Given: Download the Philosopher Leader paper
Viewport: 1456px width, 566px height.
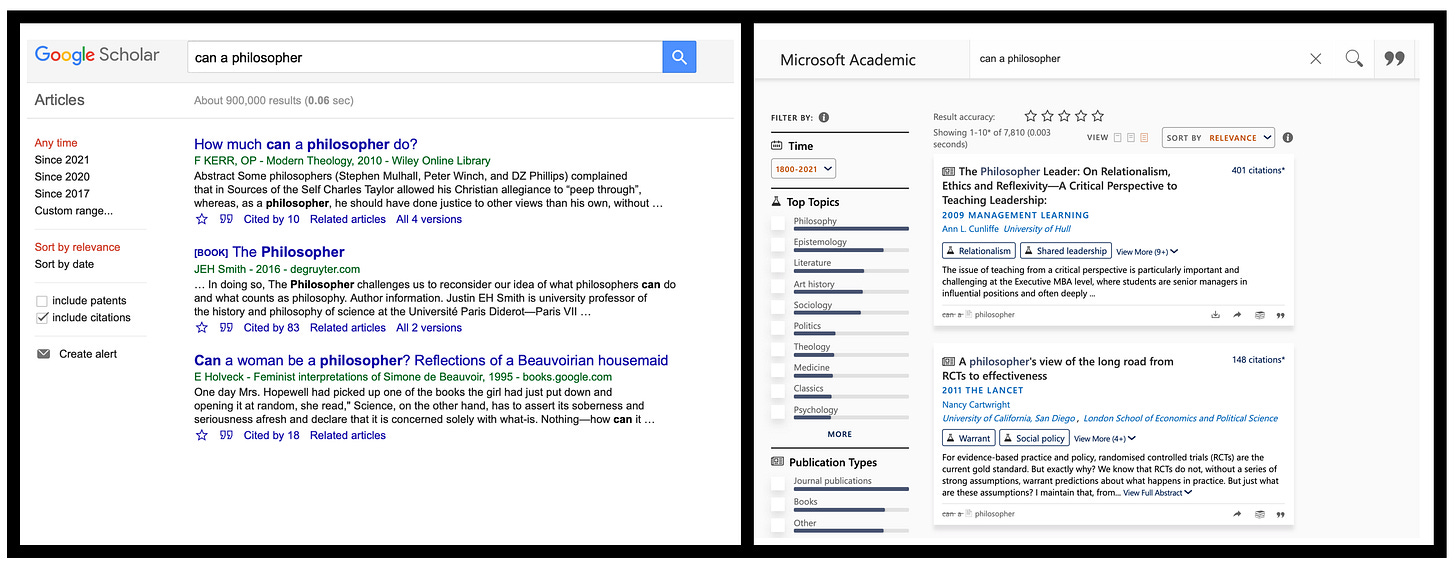Looking at the screenshot, I should point(1215,315).
